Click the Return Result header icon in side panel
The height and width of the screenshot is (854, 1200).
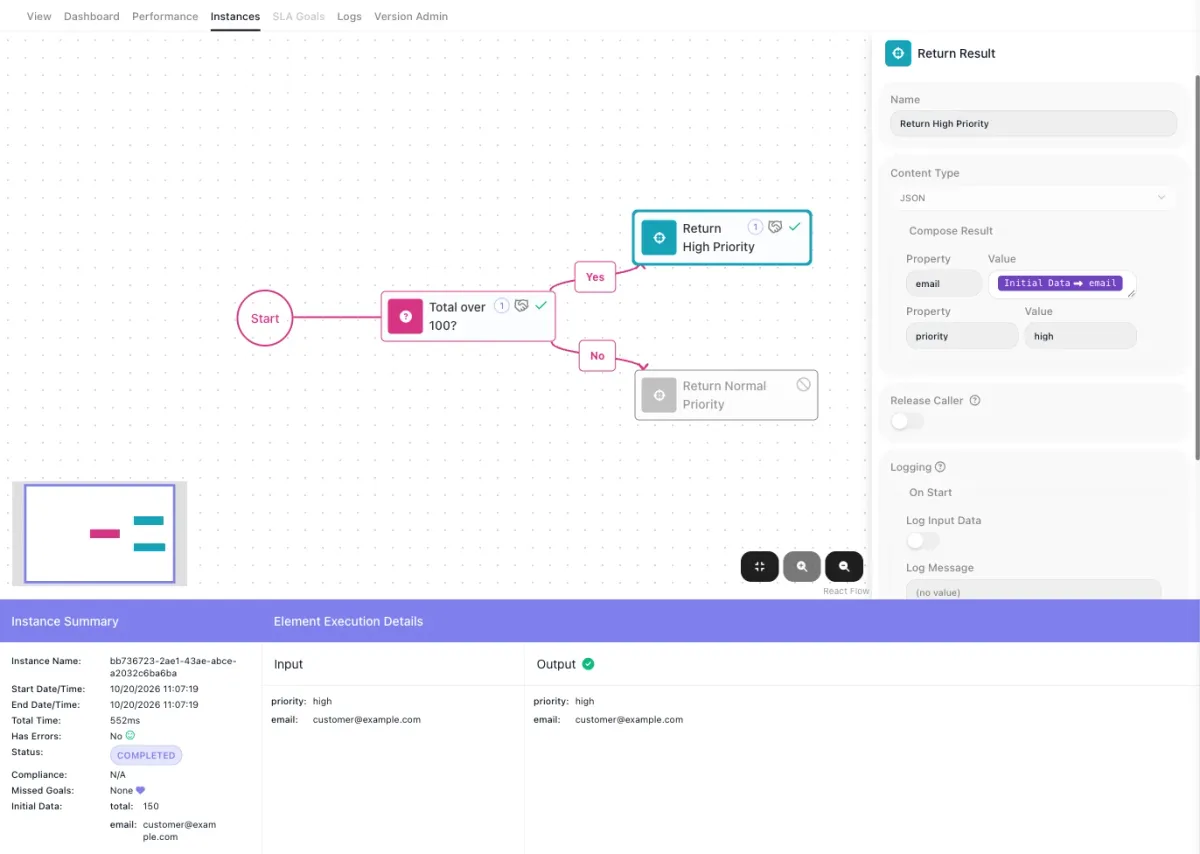(x=898, y=53)
